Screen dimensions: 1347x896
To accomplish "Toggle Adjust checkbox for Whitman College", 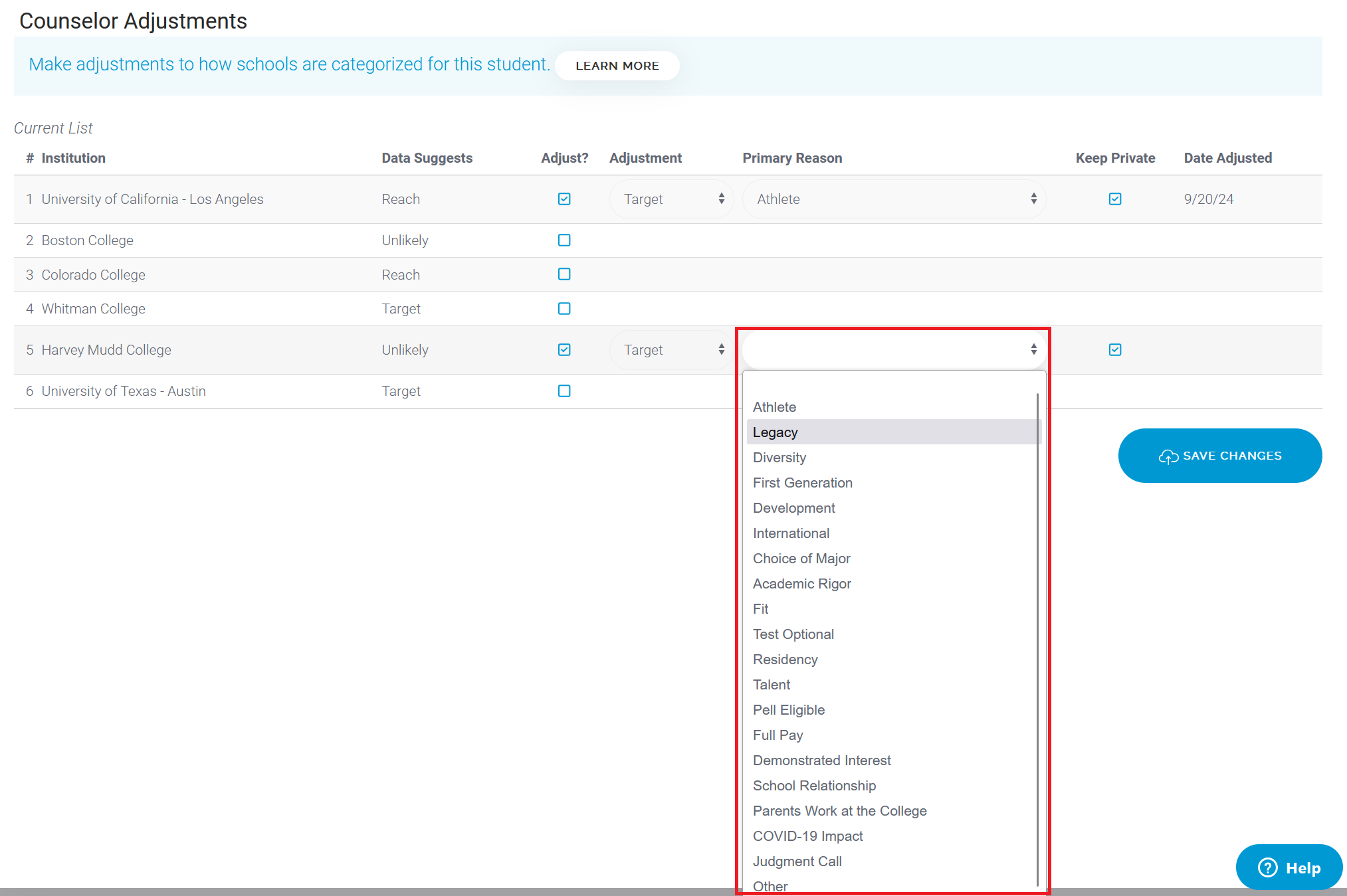I will pyautogui.click(x=564, y=309).
